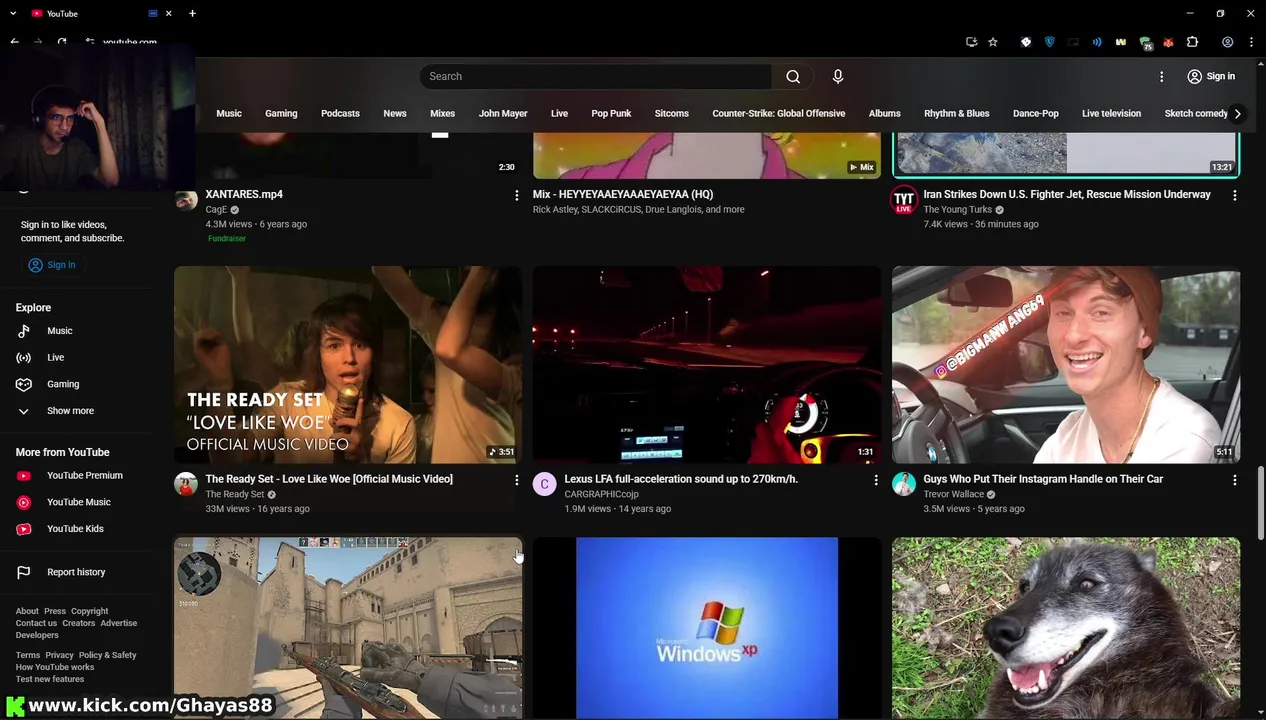Click the Fundraiser label under XANTARES.mp4
This screenshot has width=1266, height=720.
tap(227, 239)
